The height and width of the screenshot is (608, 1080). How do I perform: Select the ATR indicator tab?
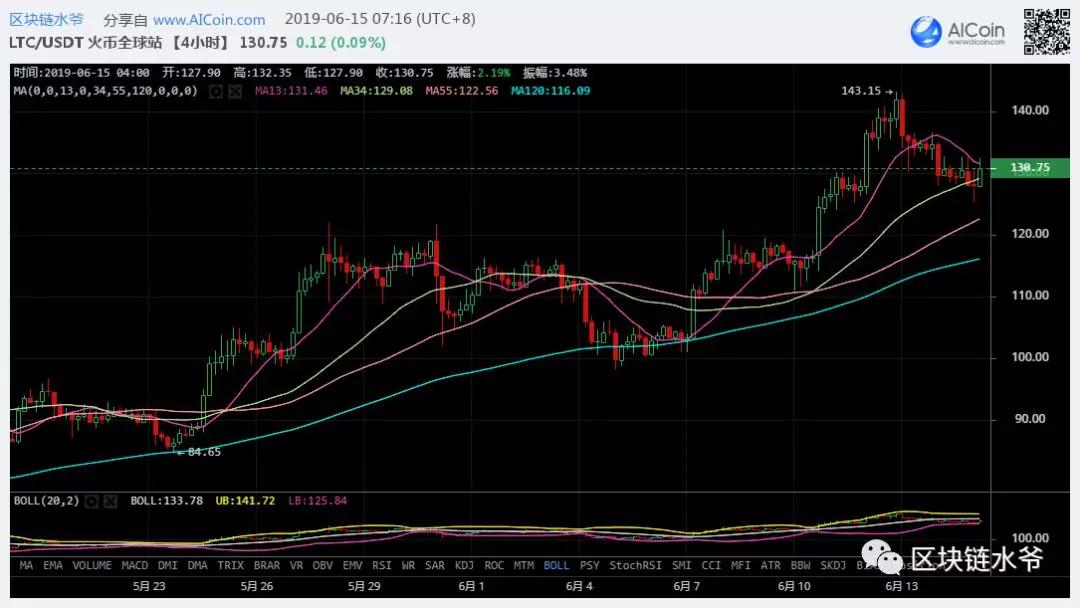pos(770,565)
